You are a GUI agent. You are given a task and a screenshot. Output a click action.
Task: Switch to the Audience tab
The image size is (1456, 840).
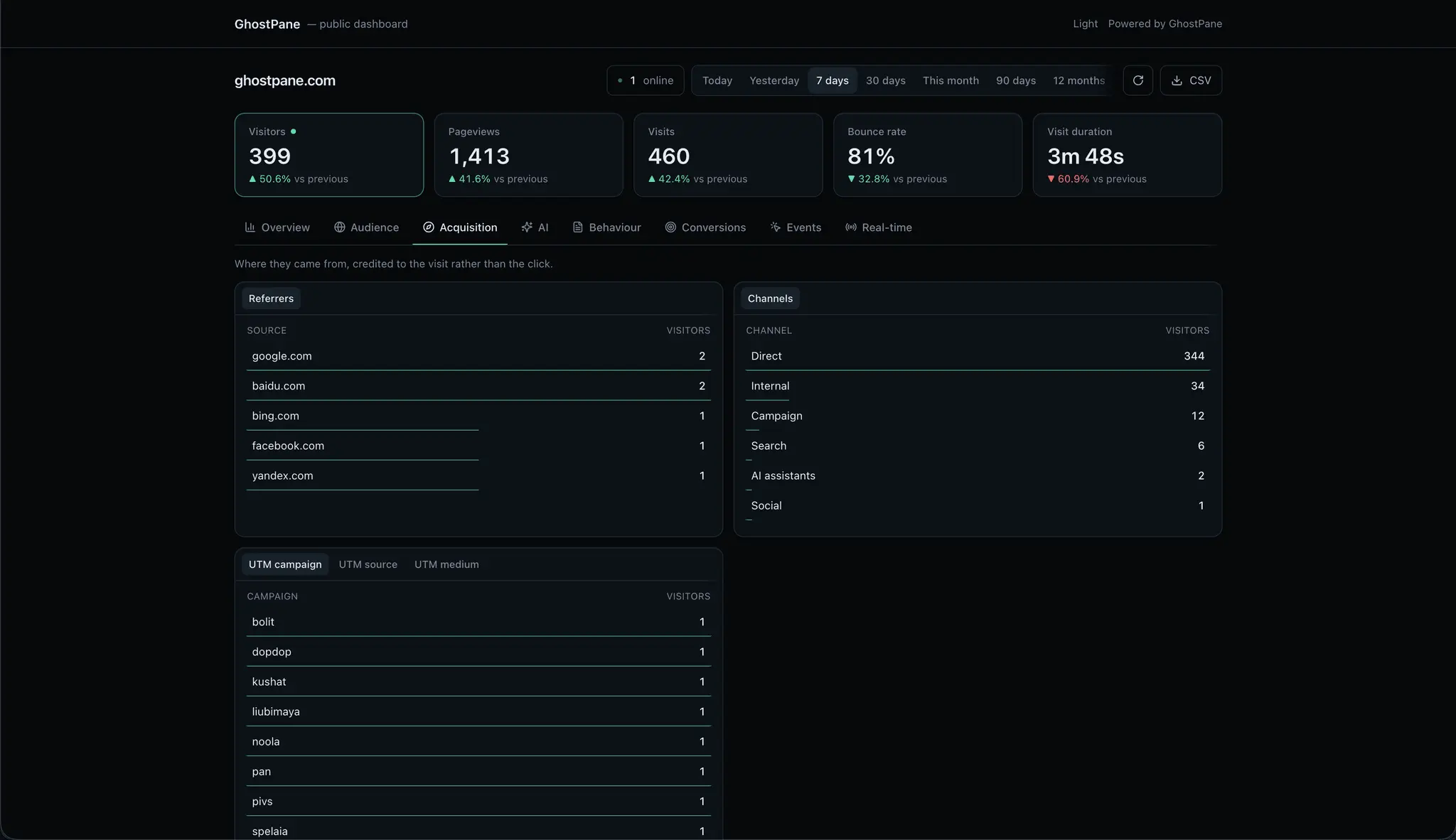coord(366,227)
